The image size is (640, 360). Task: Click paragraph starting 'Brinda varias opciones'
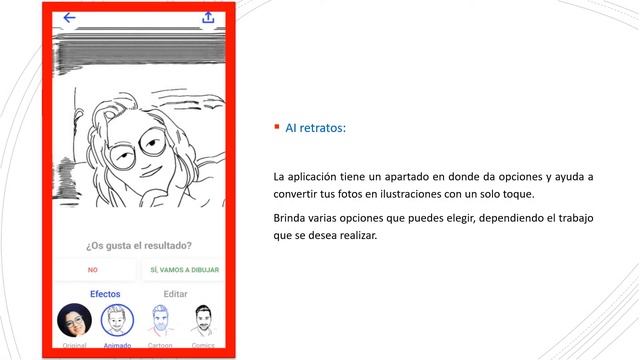(433, 227)
